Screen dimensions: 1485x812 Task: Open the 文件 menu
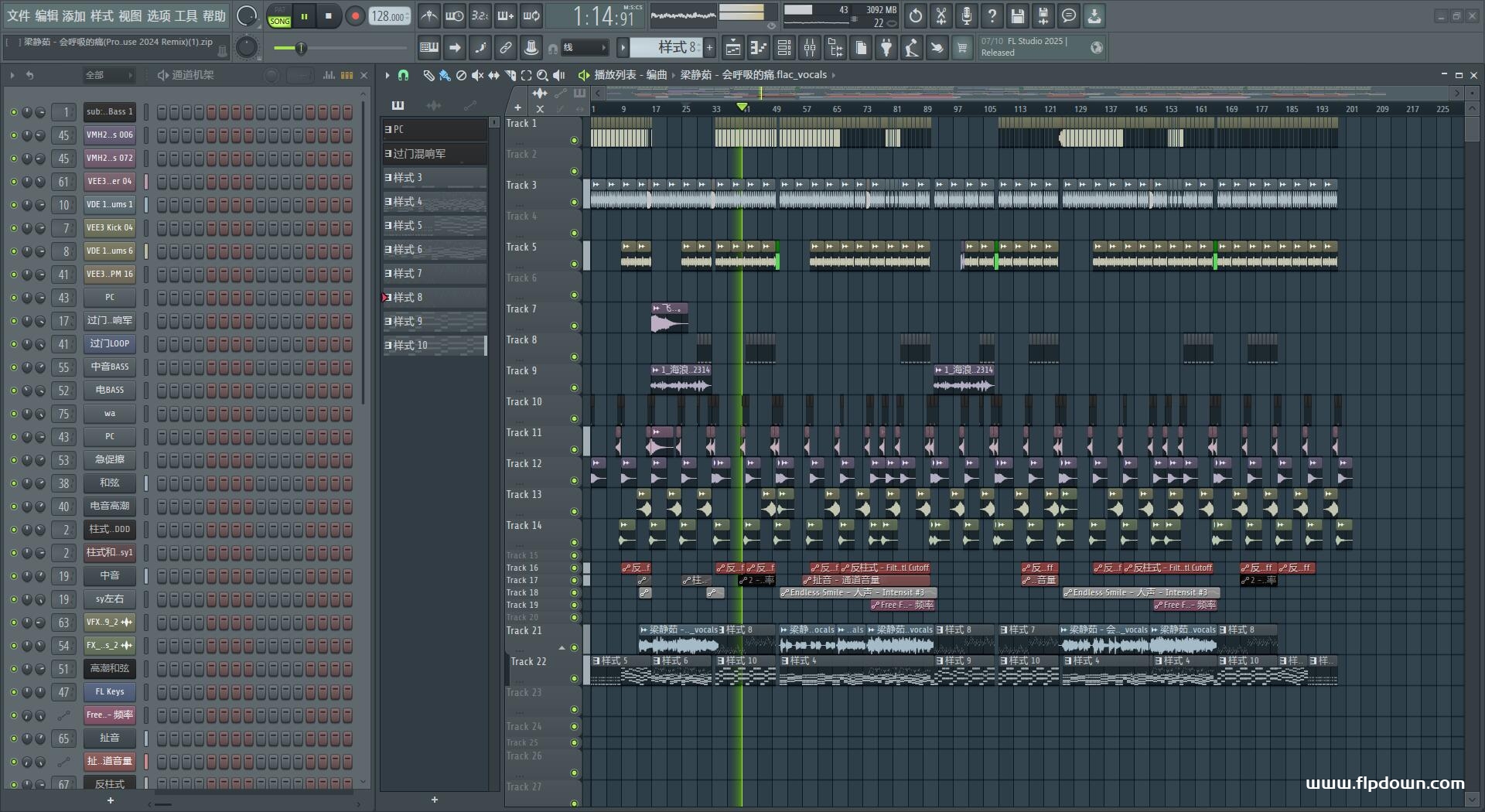[x=19, y=15]
